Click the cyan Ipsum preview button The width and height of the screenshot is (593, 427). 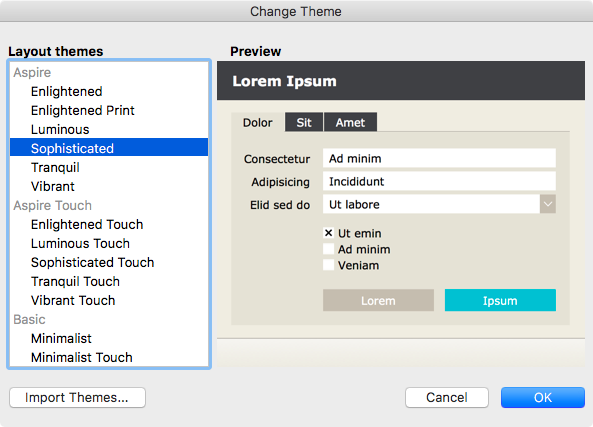coord(500,300)
